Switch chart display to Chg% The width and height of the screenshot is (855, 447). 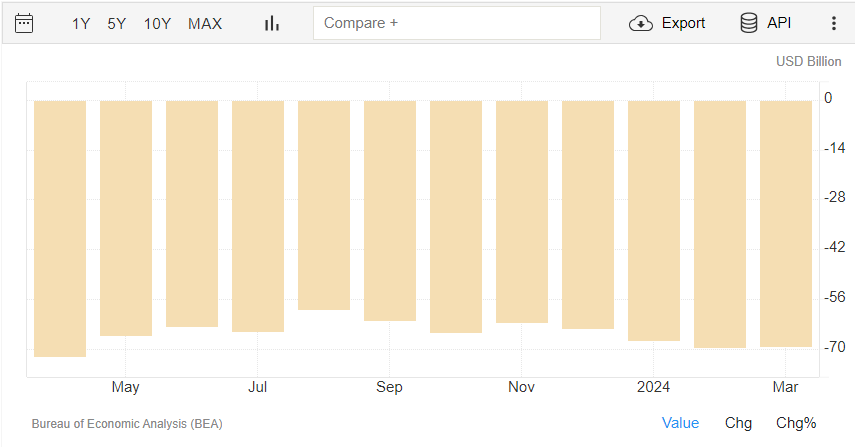(x=796, y=423)
